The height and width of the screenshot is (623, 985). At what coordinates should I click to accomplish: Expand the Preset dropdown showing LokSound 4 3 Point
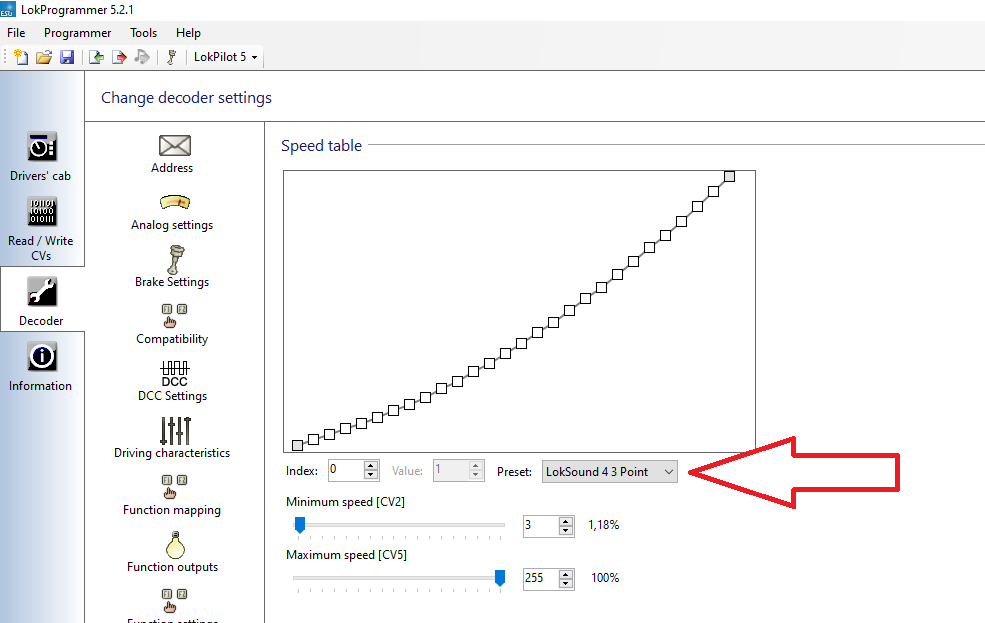609,471
